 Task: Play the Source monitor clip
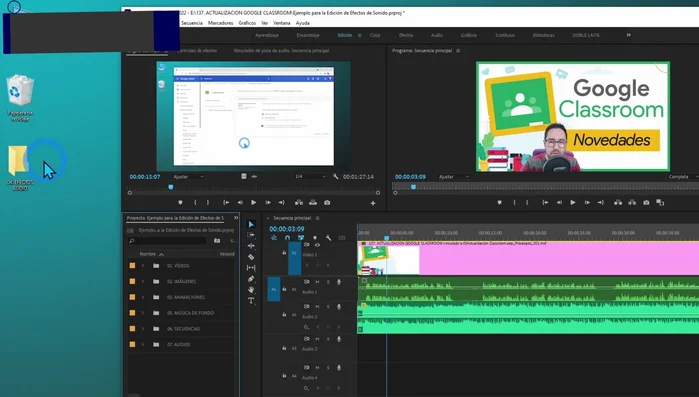point(254,202)
